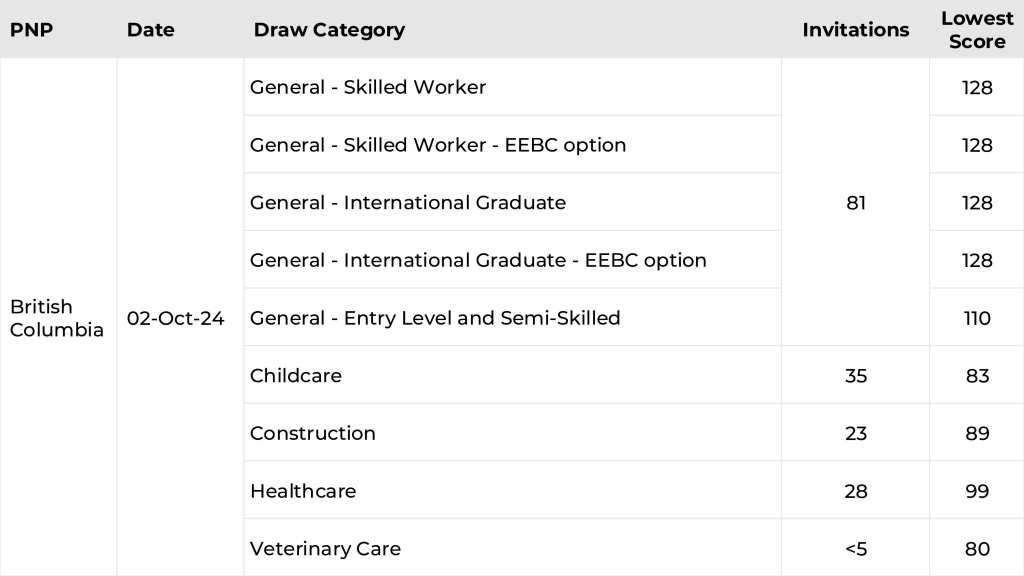Click the Childcare draw category
This screenshot has width=1024, height=576.
tap(296, 376)
